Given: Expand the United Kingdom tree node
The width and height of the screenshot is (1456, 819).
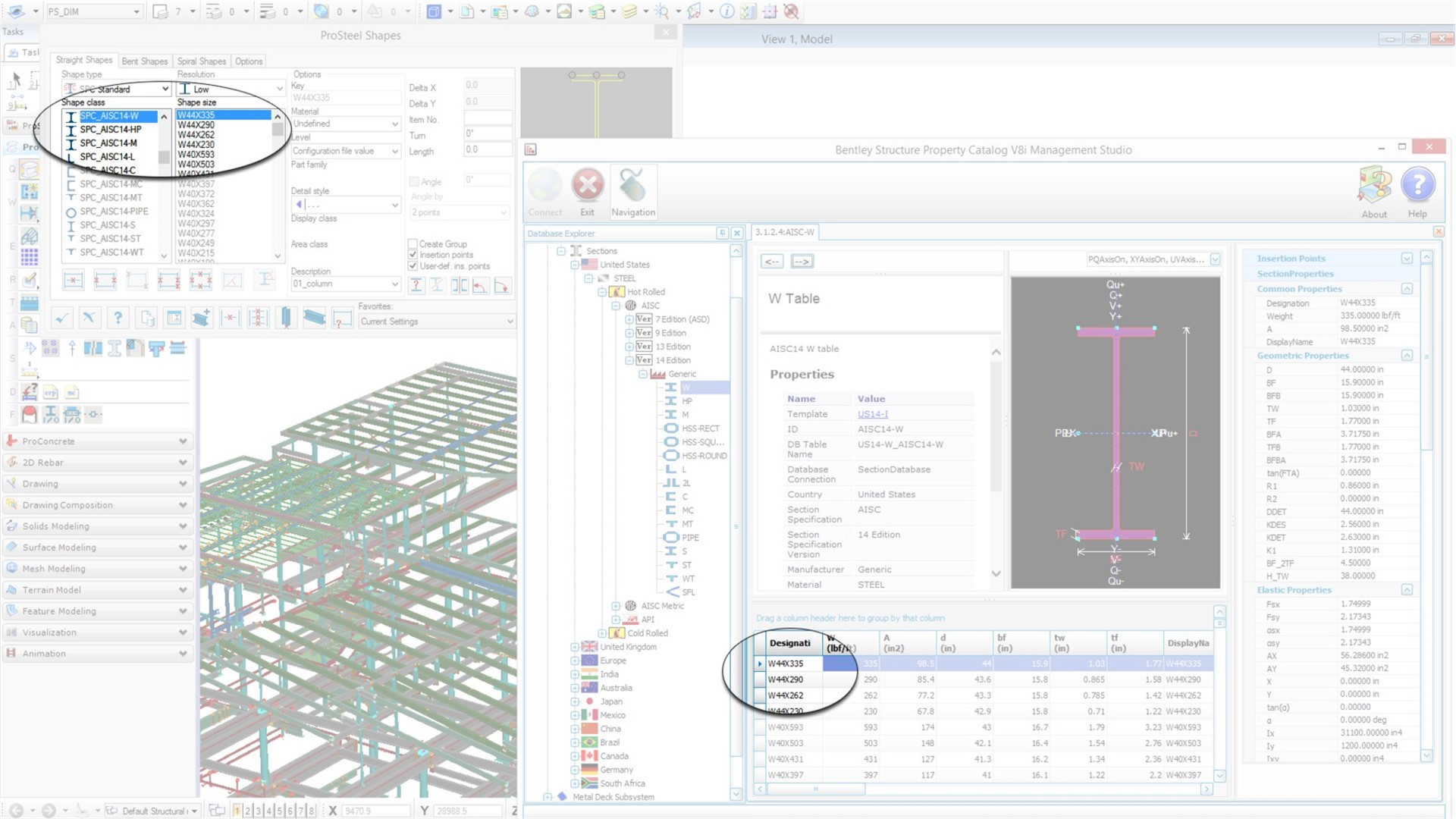Looking at the screenshot, I should (575, 647).
